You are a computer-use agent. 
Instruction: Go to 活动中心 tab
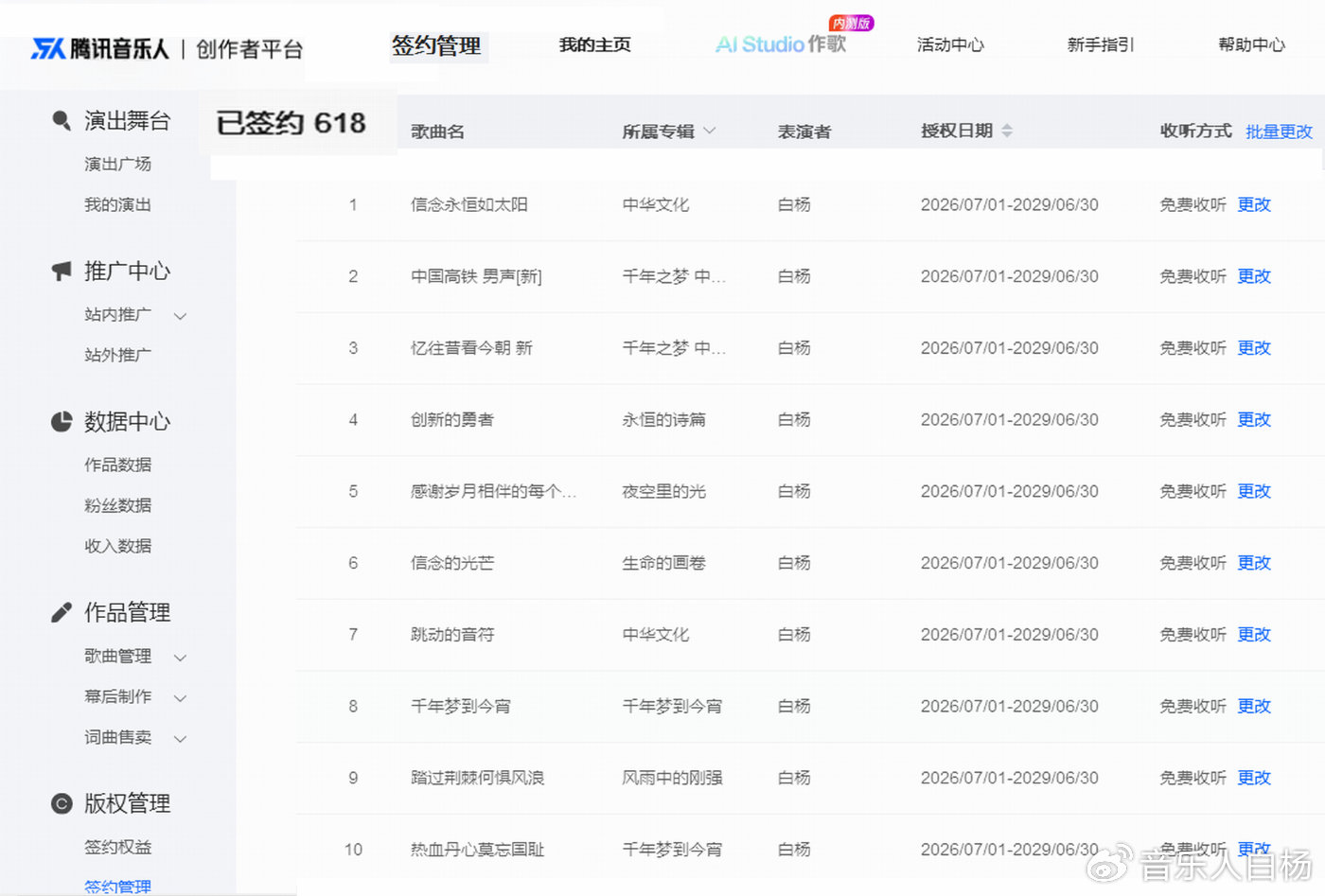pos(950,44)
